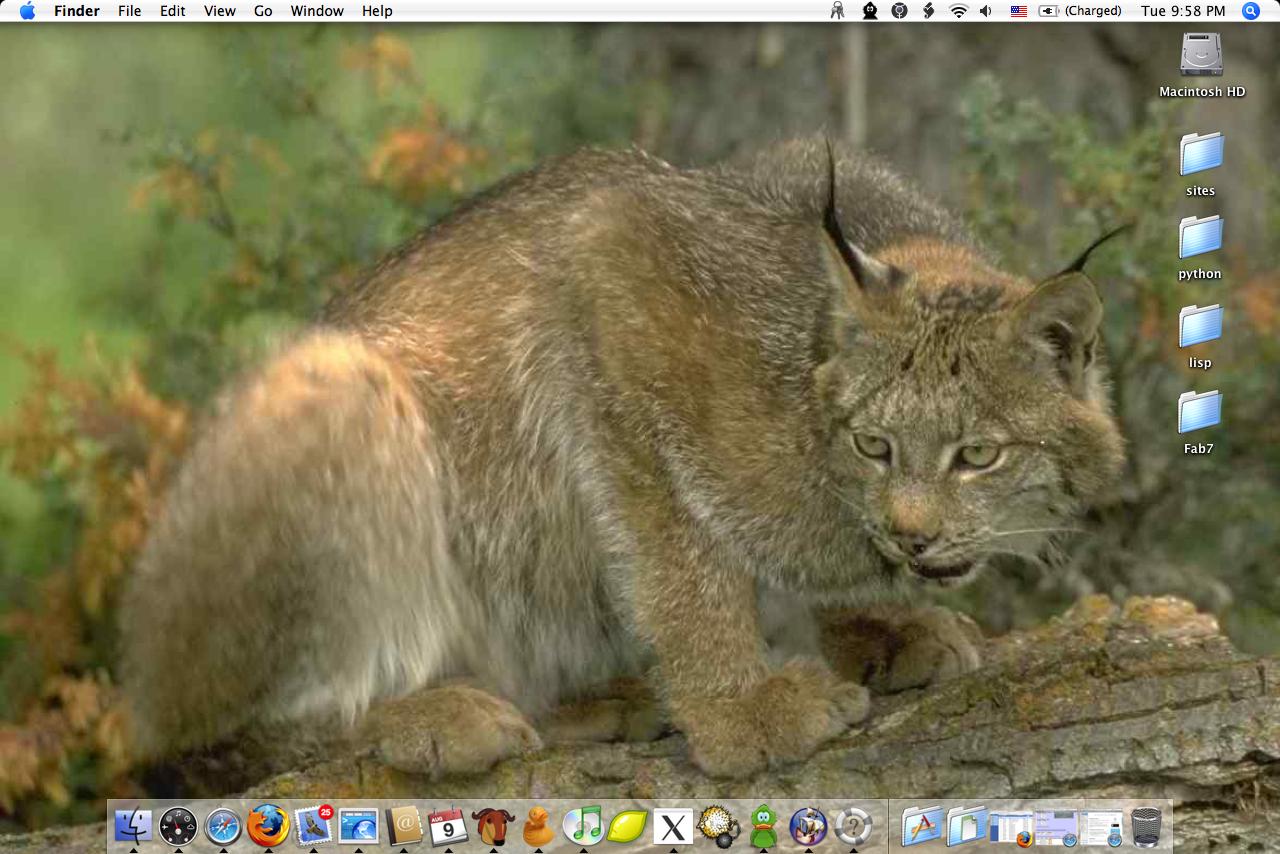Open Address Book in the Dock
1280x854 pixels.
click(x=403, y=826)
